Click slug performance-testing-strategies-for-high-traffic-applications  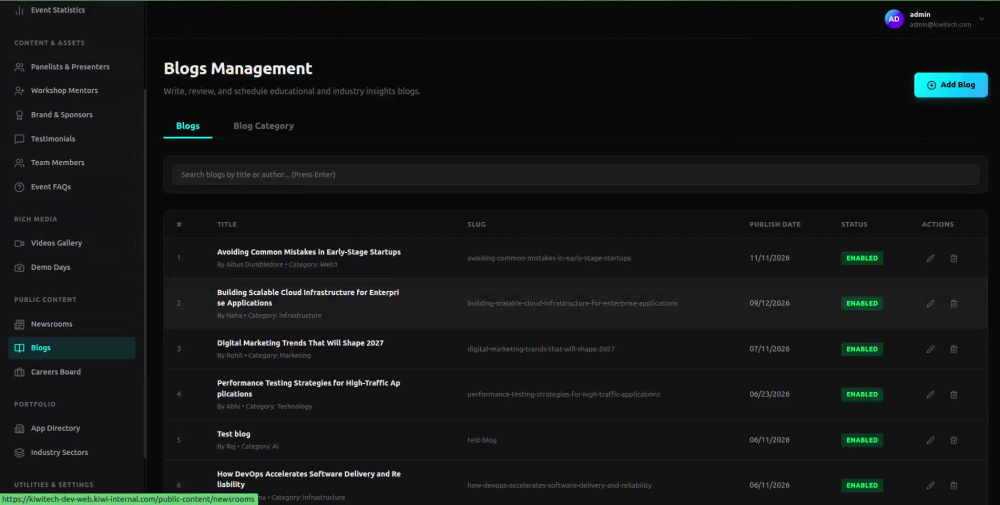click(564, 395)
